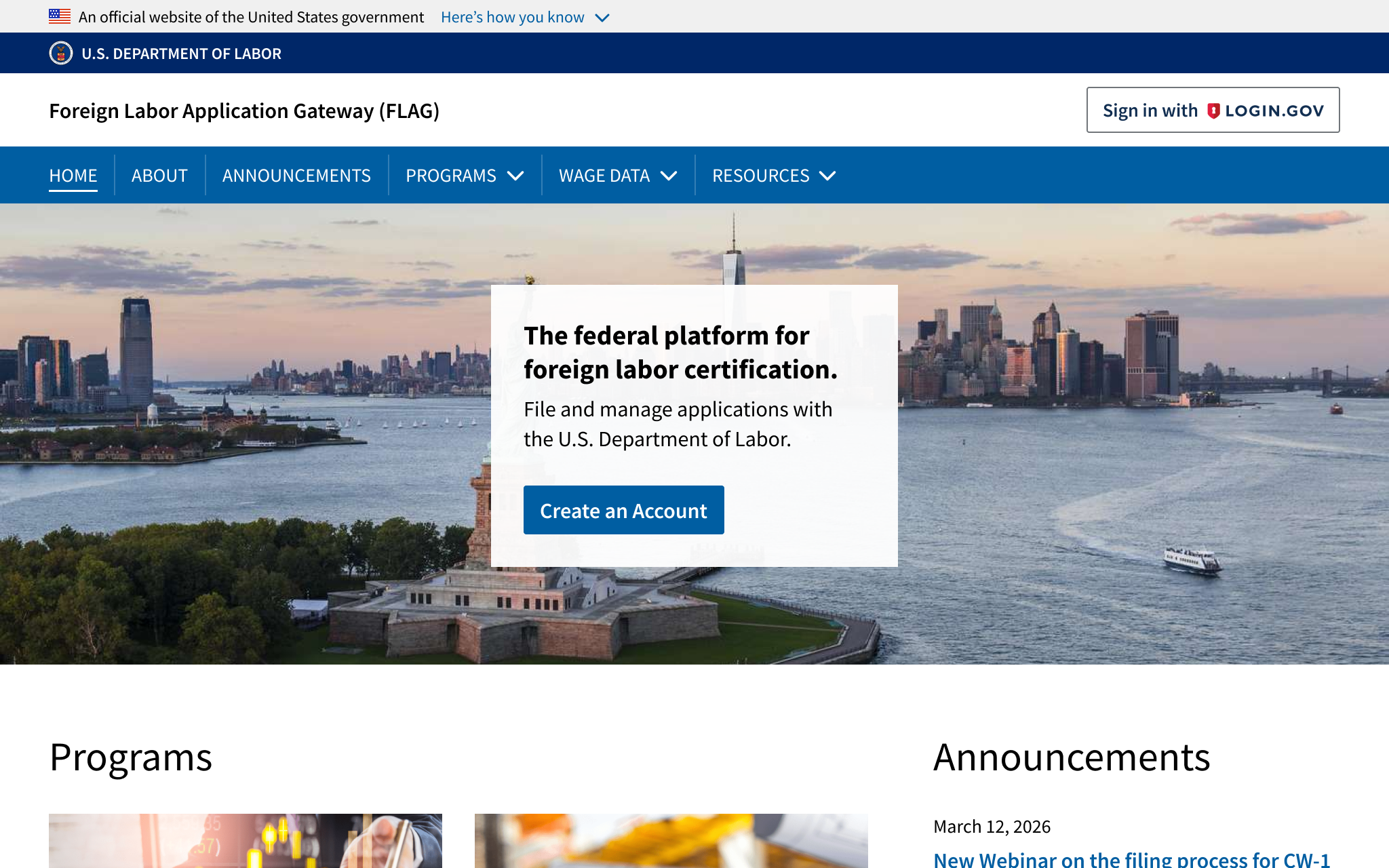
Task: Open the ABOUT nav item
Action: (x=159, y=176)
